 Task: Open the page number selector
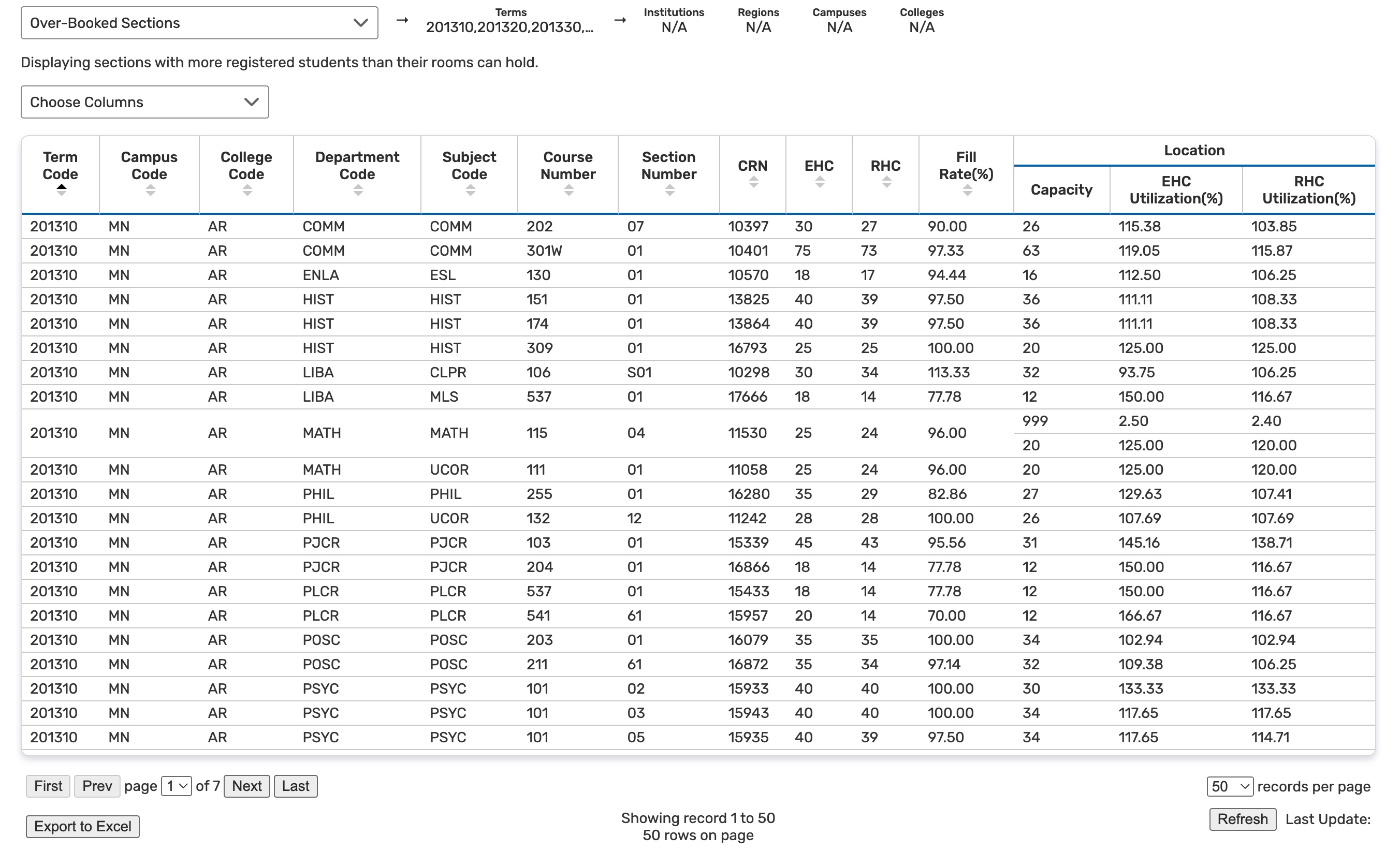tap(176, 786)
